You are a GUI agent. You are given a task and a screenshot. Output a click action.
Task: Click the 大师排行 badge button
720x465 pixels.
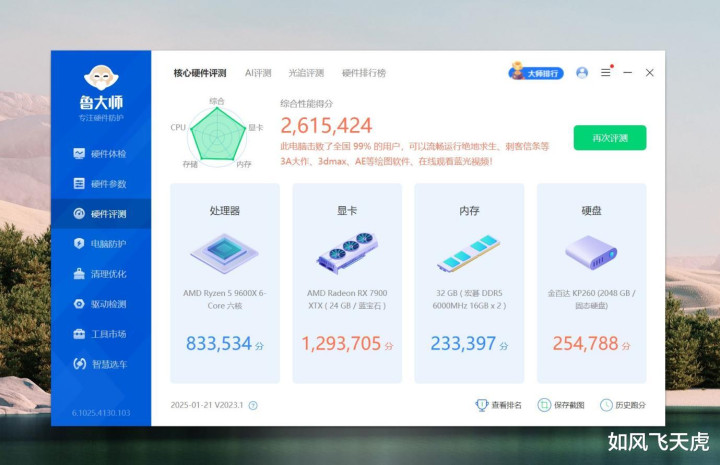(x=536, y=73)
